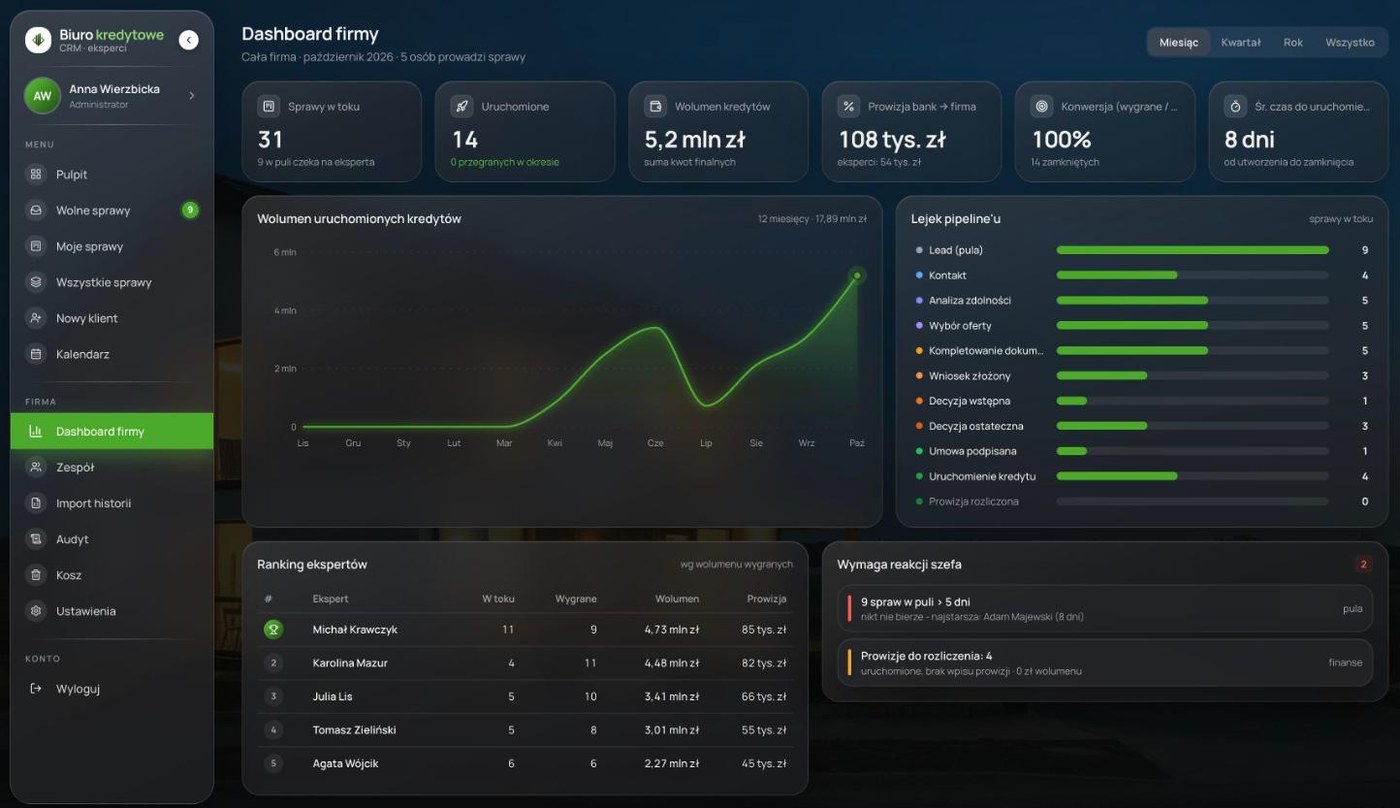Image resolution: width=1400 pixels, height=808 pixels.
Task: Open the Uruchomione stat card
Action: 525,132
